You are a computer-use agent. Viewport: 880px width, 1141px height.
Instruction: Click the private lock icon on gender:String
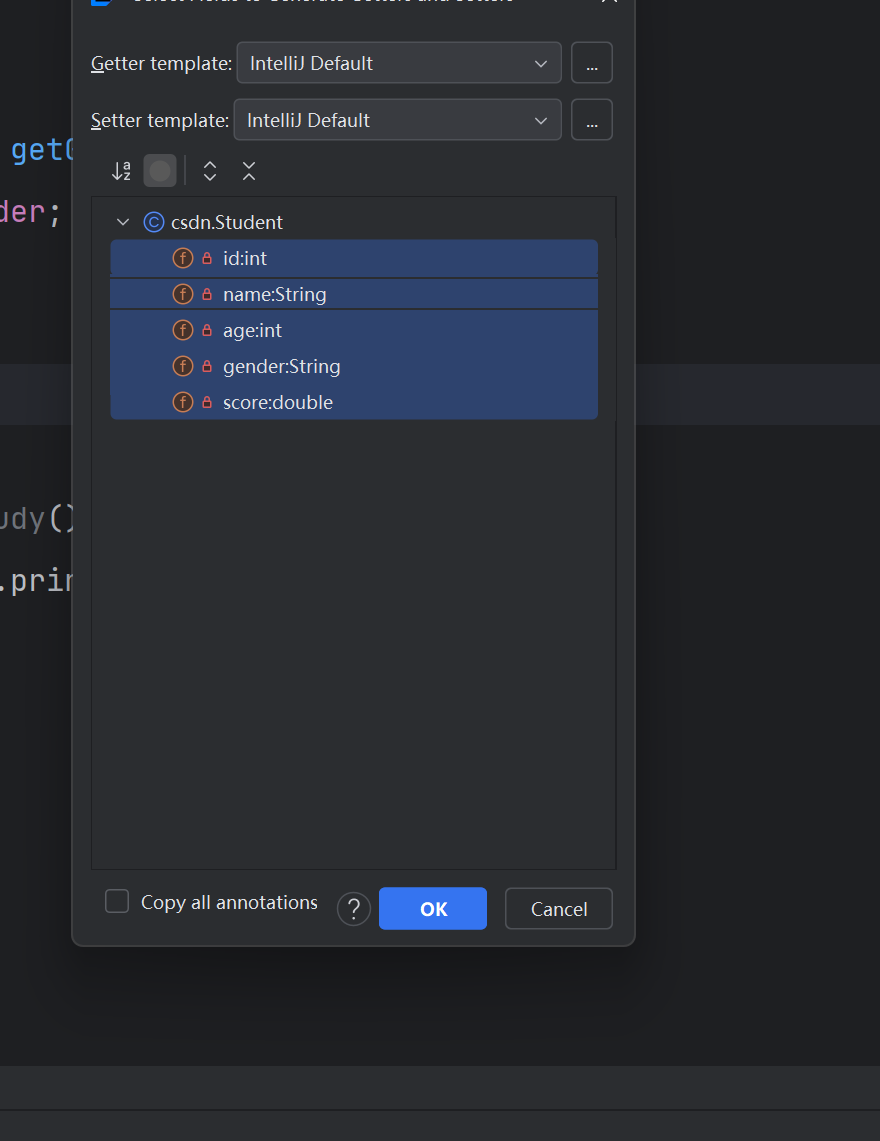click(207, 366)
